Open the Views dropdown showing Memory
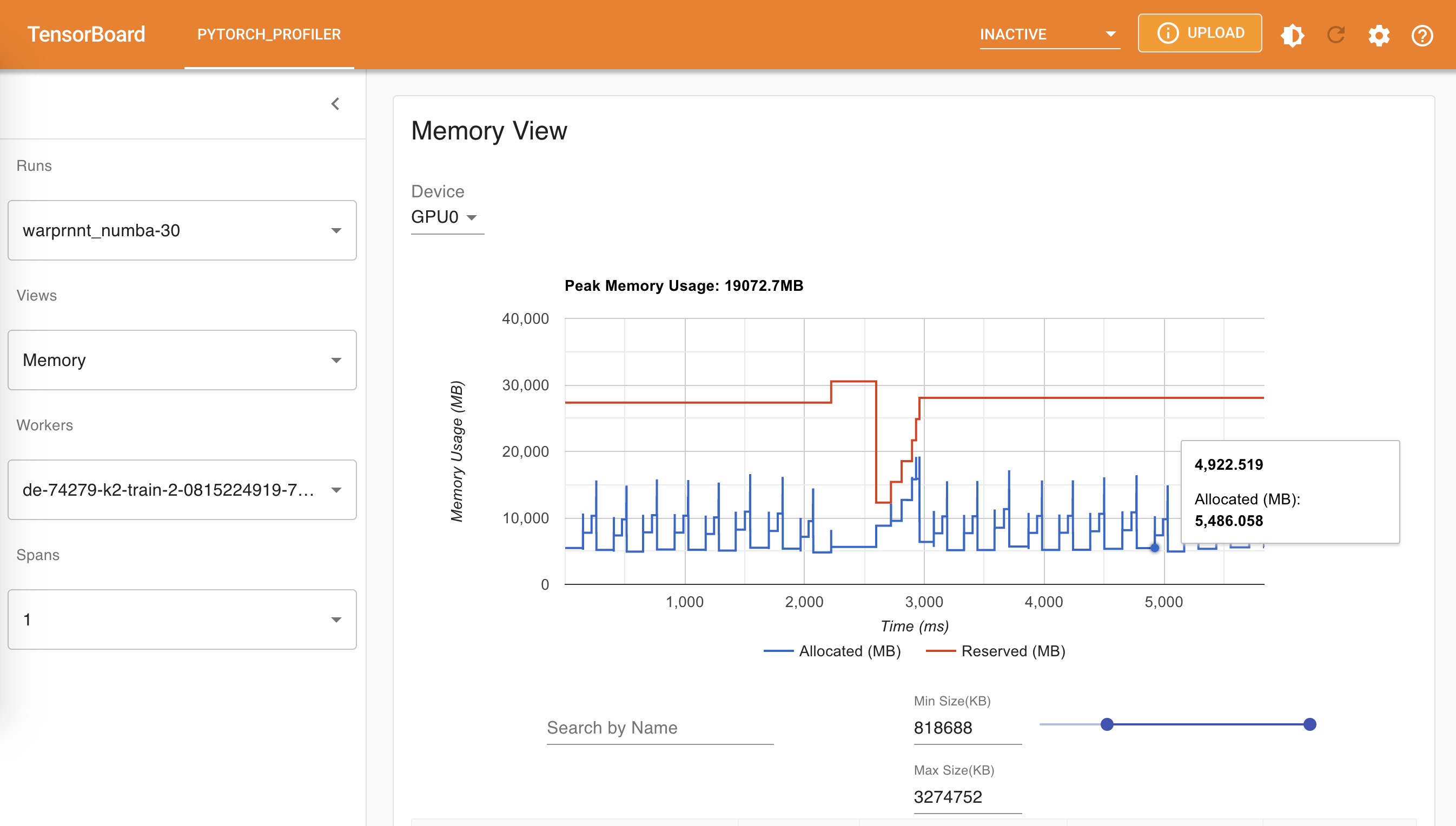The width and height of the screenshot is (1456, 826). [x=182, y=359]
